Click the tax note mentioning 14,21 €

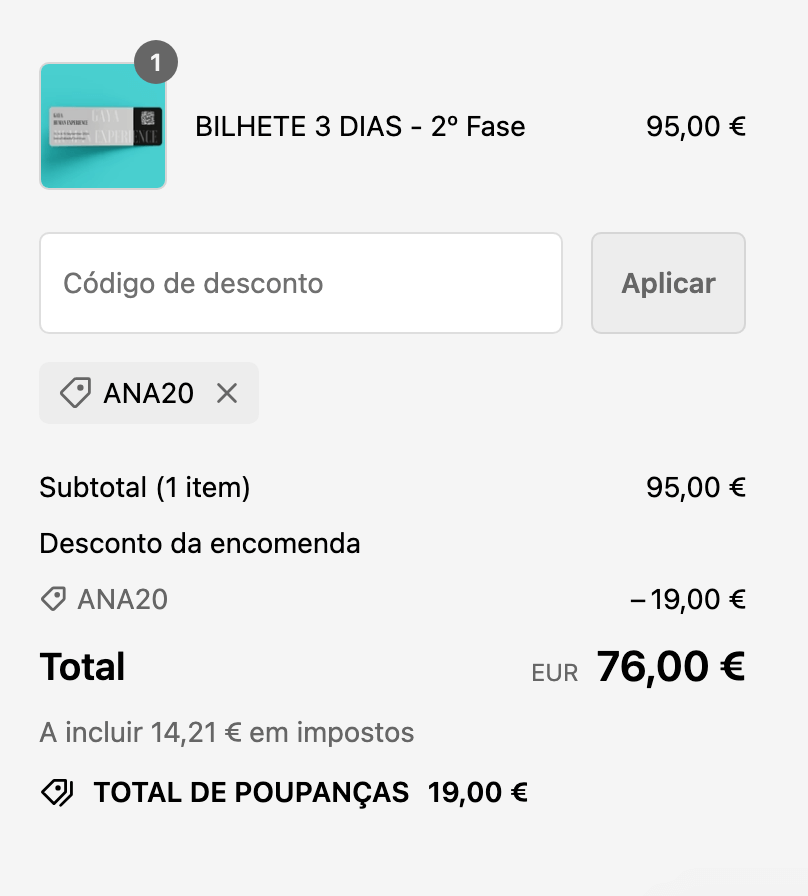[226, 732]
